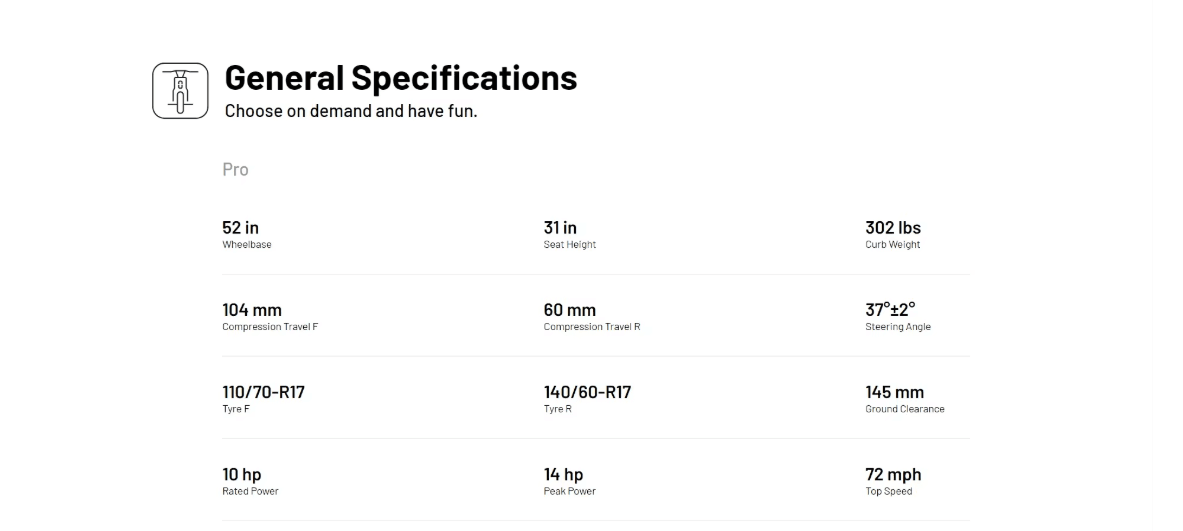Viewport: 1183px width, 531px height.
Task: Click the Ground Clearance label
Action: pyautogui.click(x=904, y=409)
